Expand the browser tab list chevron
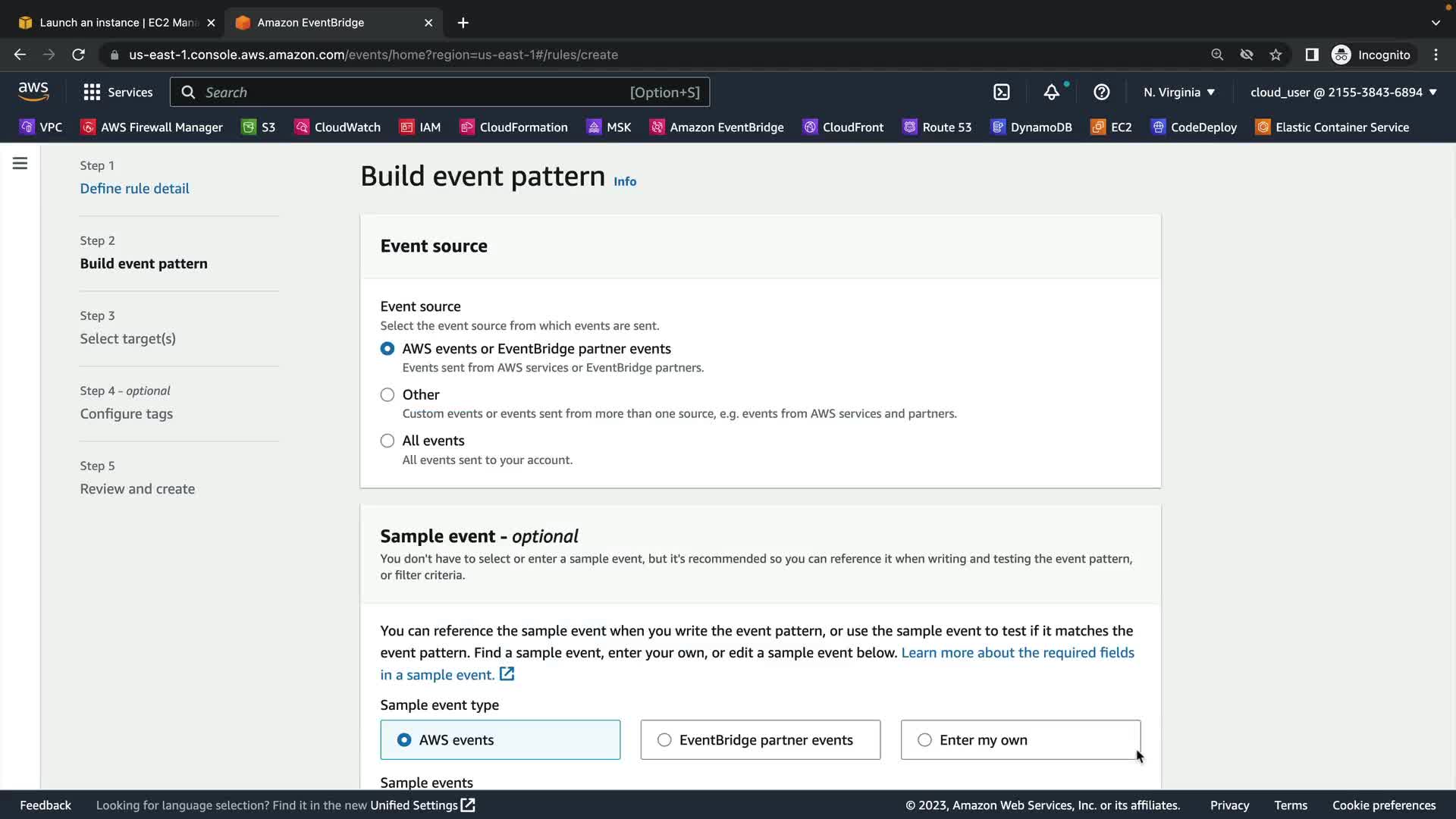 pyautogui.click(x=1435, y=23)
